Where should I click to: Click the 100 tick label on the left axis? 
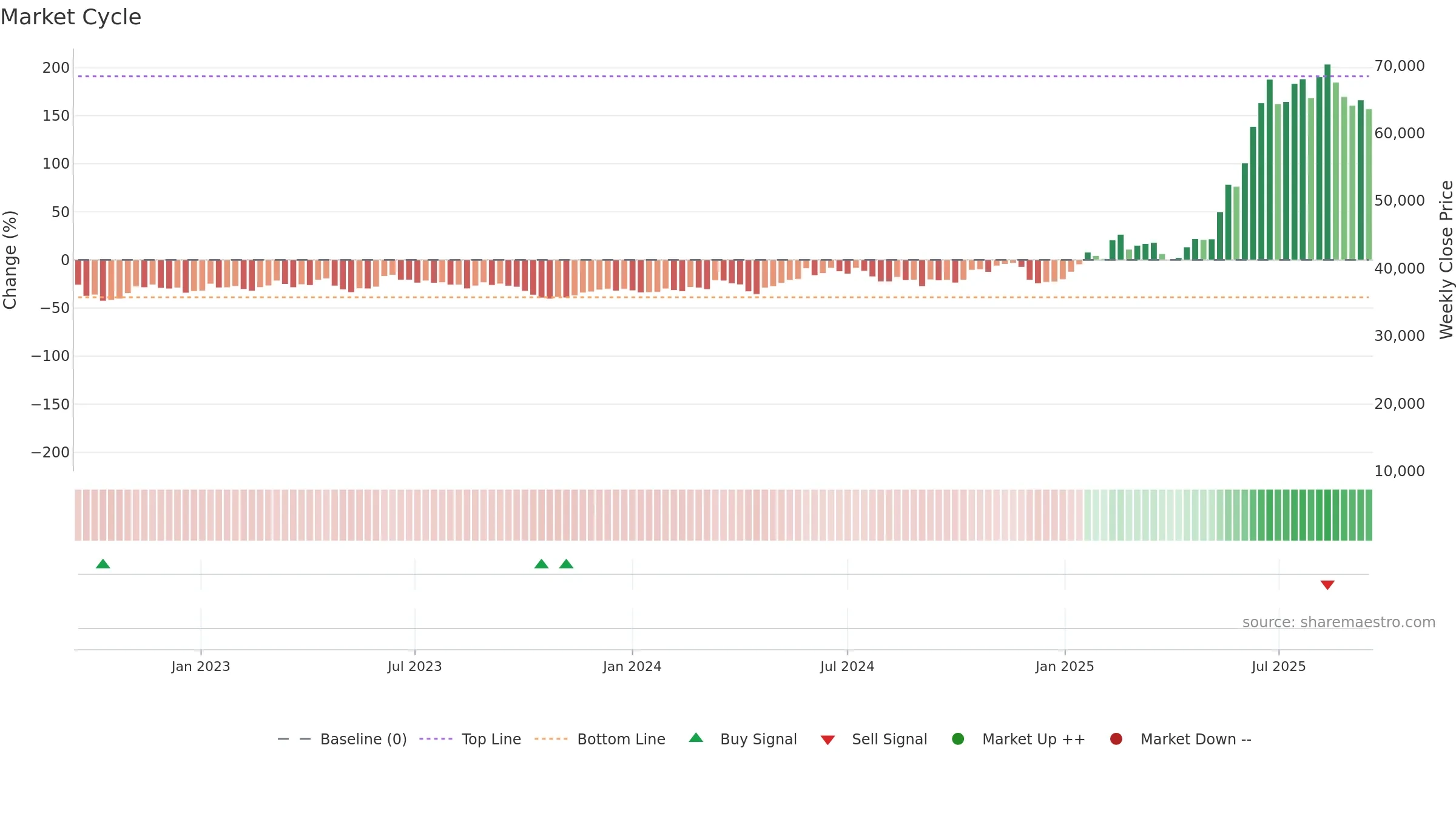(x=56, y=164)
